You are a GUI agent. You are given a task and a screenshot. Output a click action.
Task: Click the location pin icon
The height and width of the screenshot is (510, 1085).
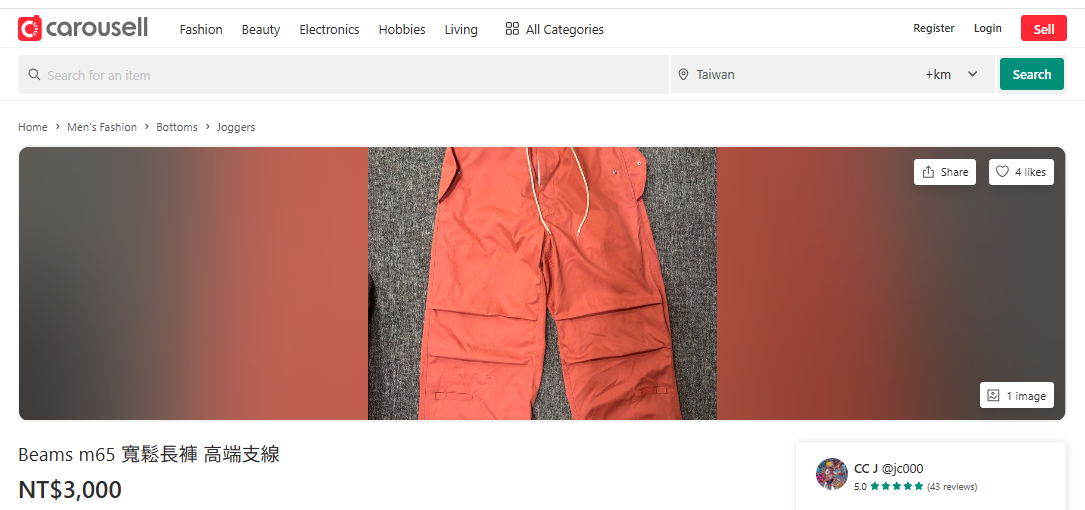click(x=684, y=75)
